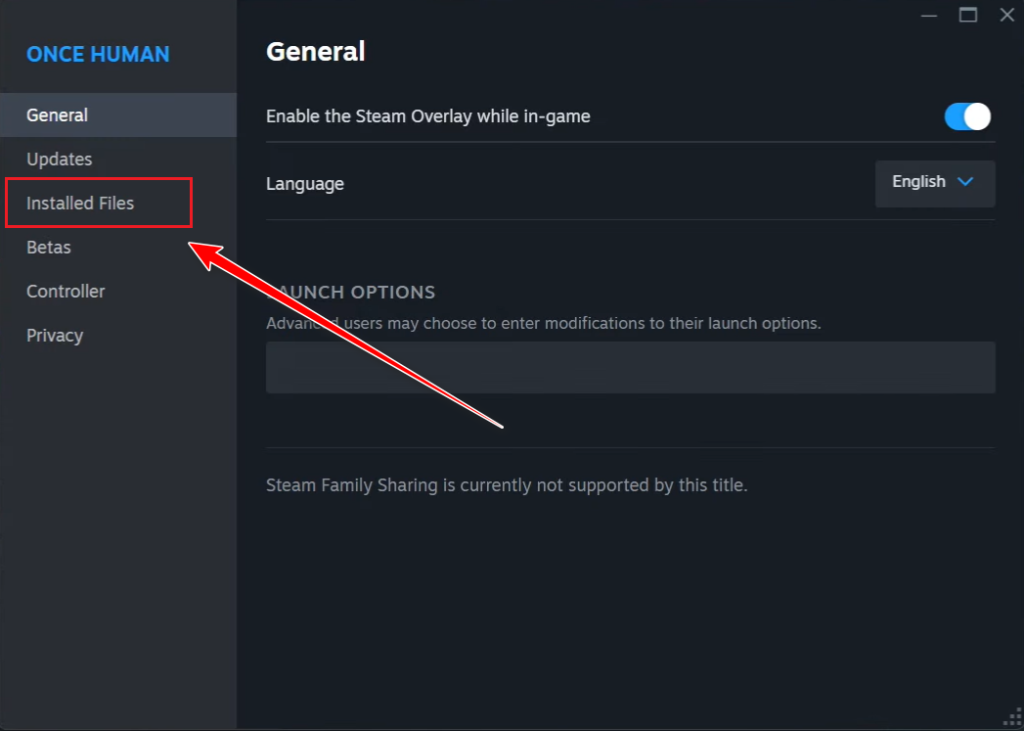Click the advanced users launch options description
This screenshot has width=1024, height=731.
[543, 323]
